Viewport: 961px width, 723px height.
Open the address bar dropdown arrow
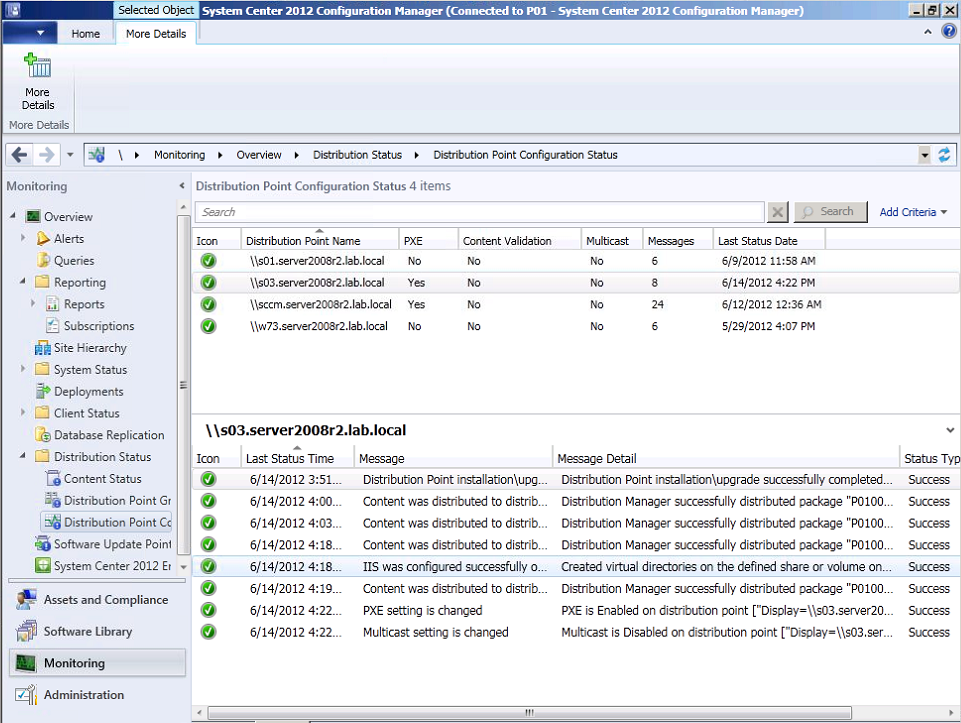[925, 155]
